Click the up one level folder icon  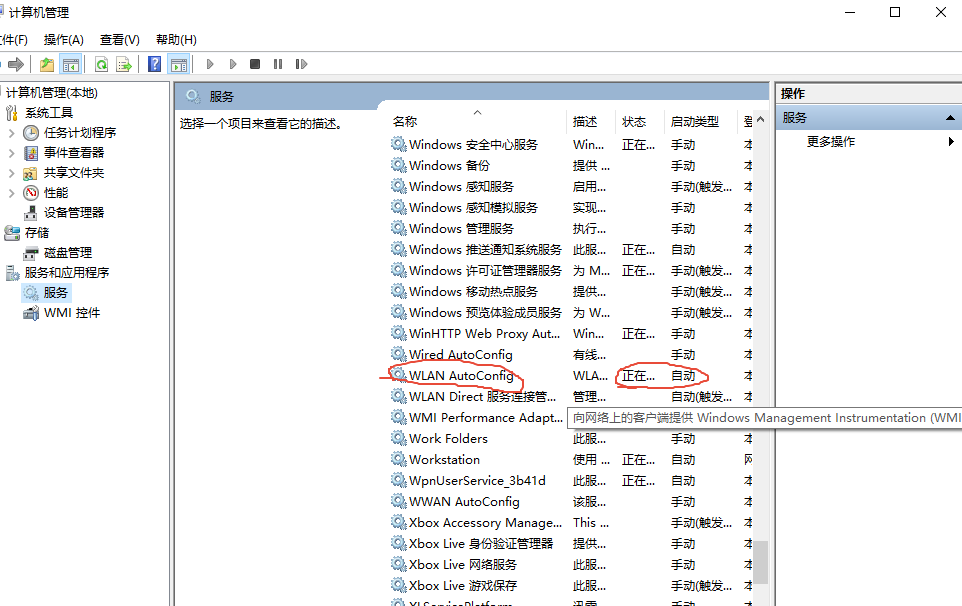[47, 64]
